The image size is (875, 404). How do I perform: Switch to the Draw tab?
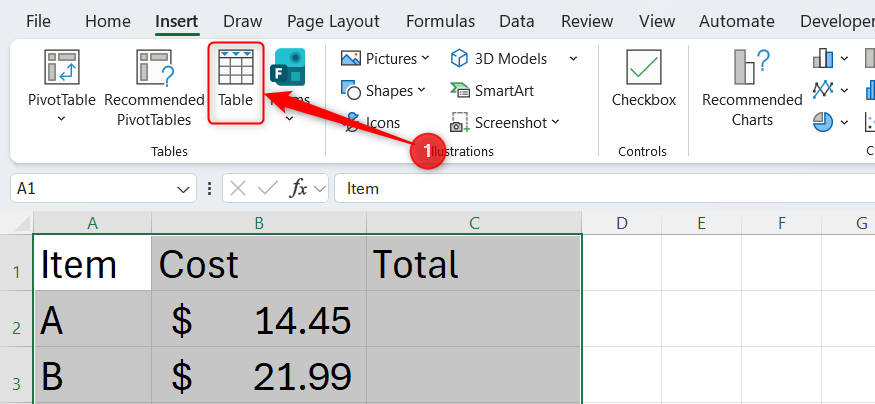pyautogui.click(x=242, y=21)
